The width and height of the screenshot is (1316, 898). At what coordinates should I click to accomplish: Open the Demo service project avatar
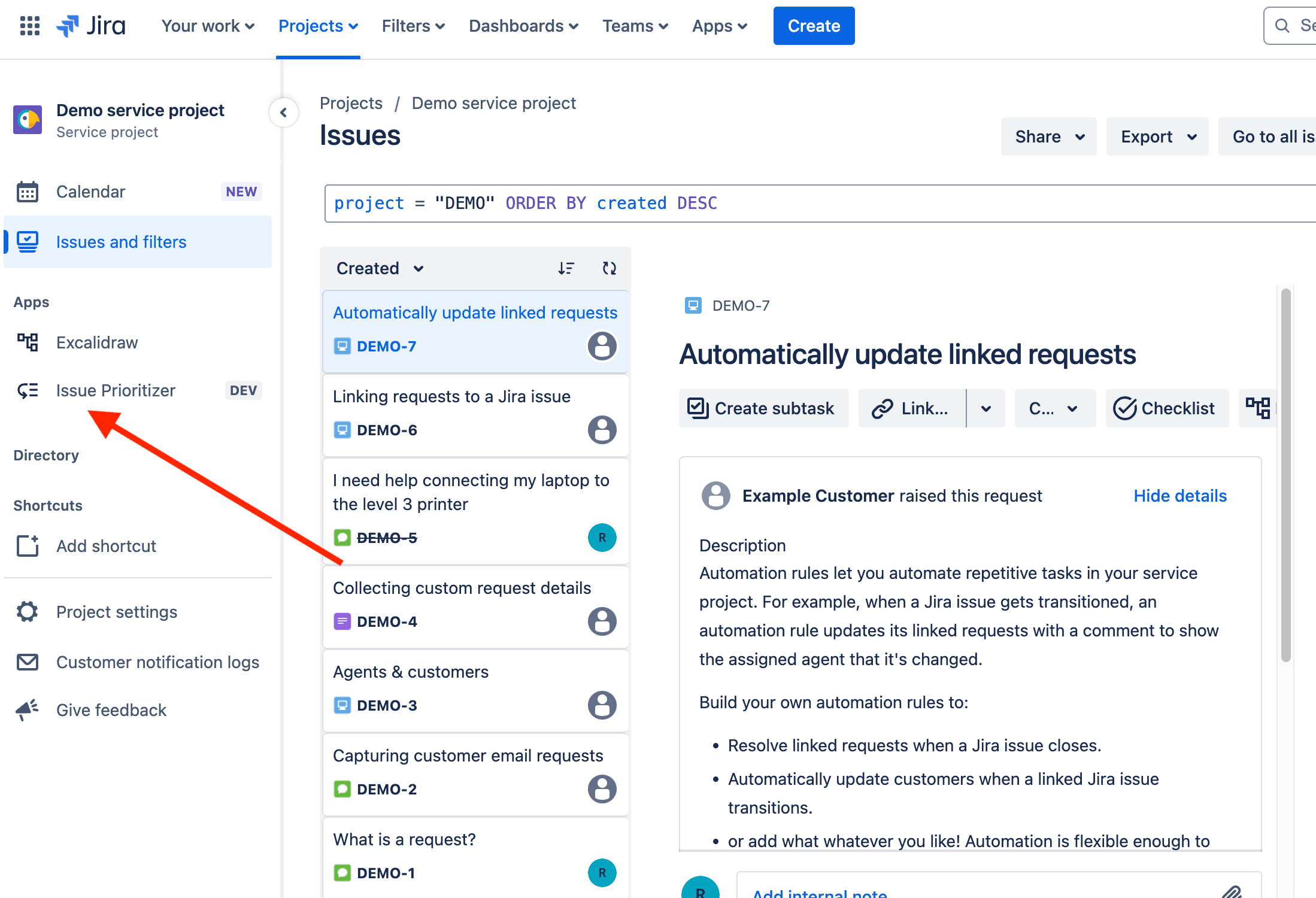pos(28,120)
